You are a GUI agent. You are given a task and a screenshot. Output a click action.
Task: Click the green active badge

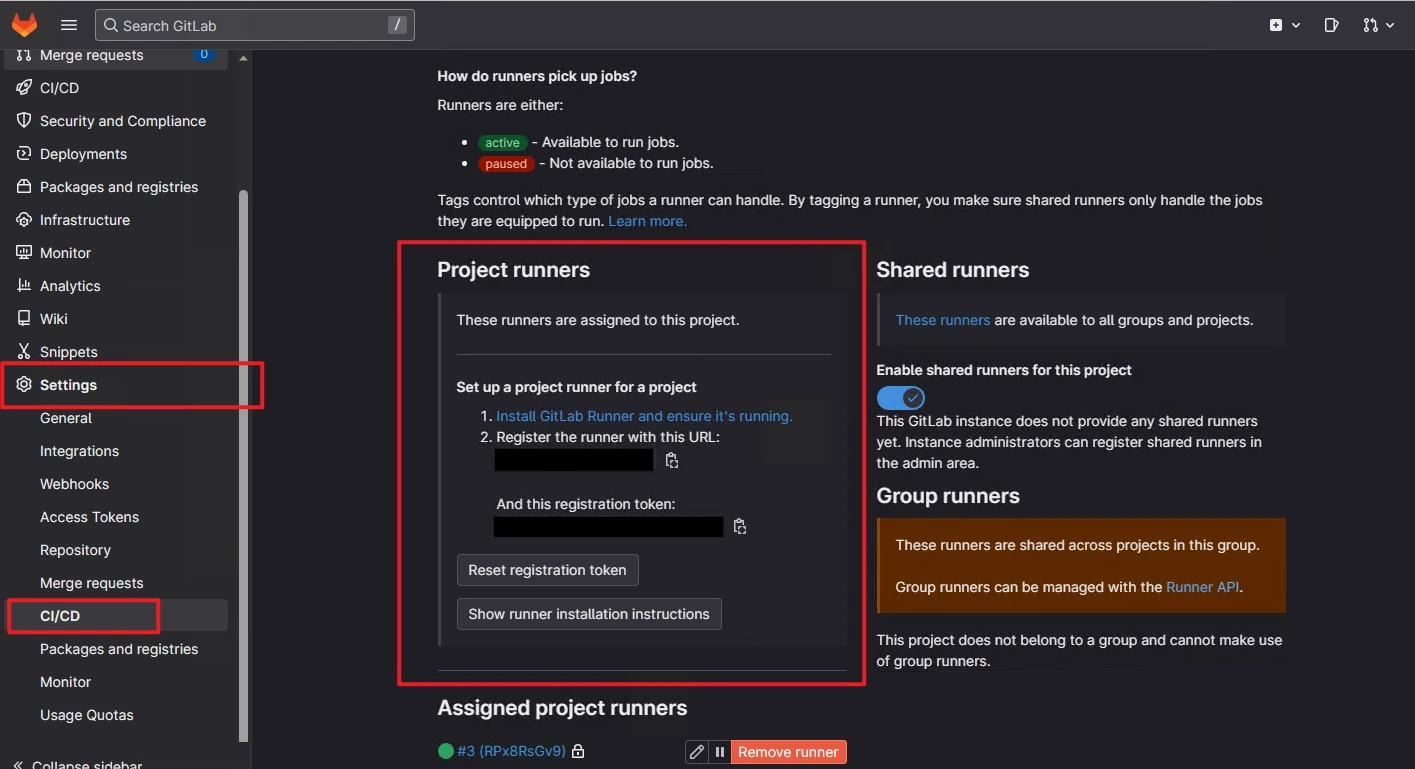(502, 143)
